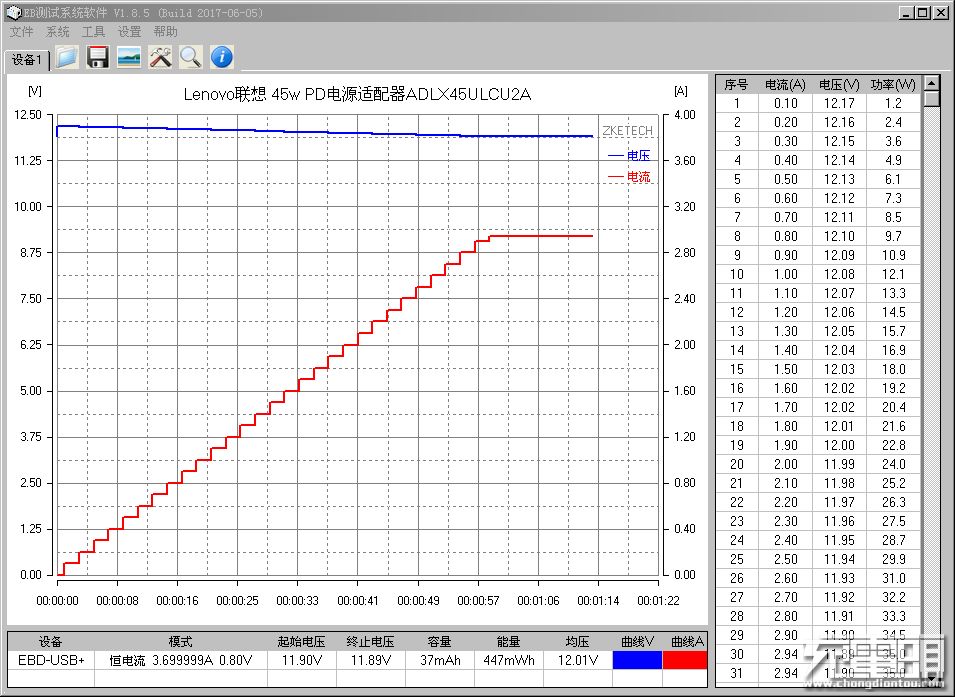Select the EBD-USB+ device cell
This screenshot has width=955, height=697.
coord(51,660)
